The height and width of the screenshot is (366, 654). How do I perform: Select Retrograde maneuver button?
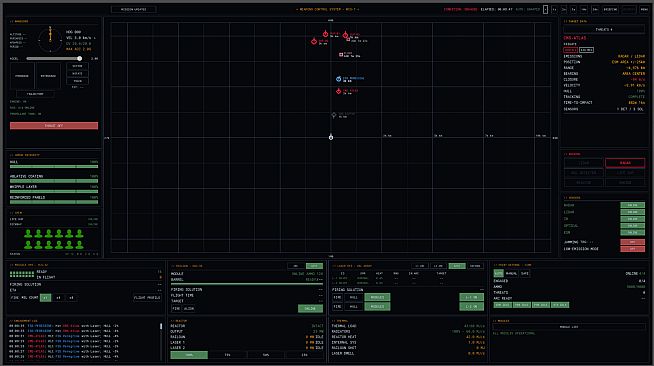[x=48, y=76]
